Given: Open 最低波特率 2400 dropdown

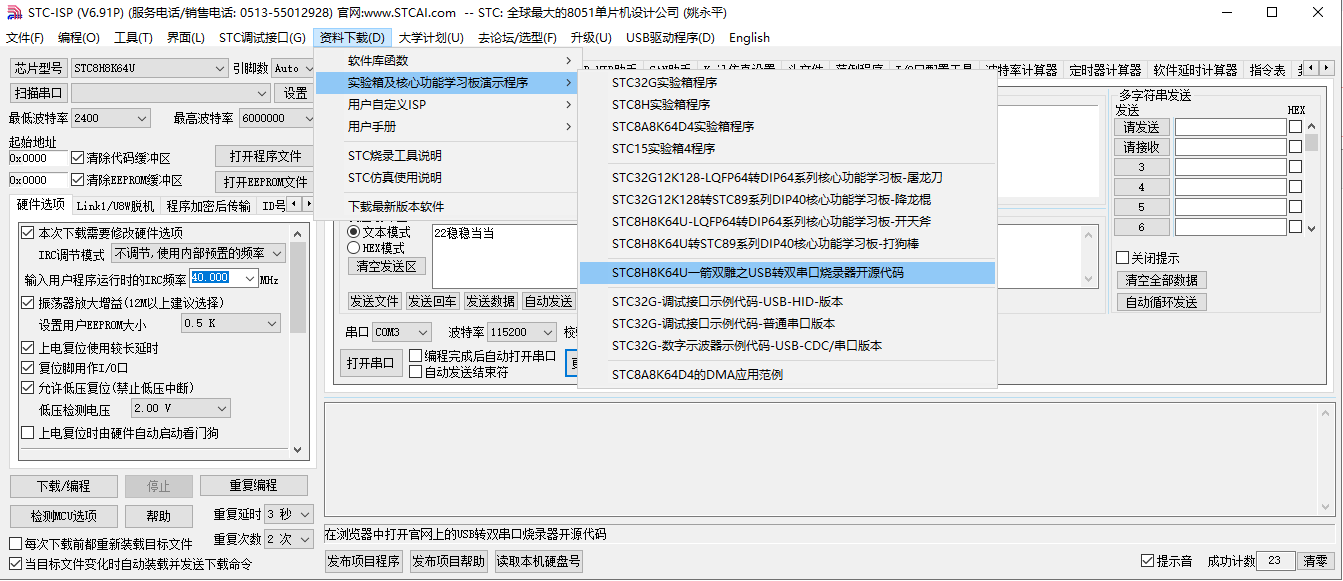Looking at the screenshot, I should pos(111,118).
